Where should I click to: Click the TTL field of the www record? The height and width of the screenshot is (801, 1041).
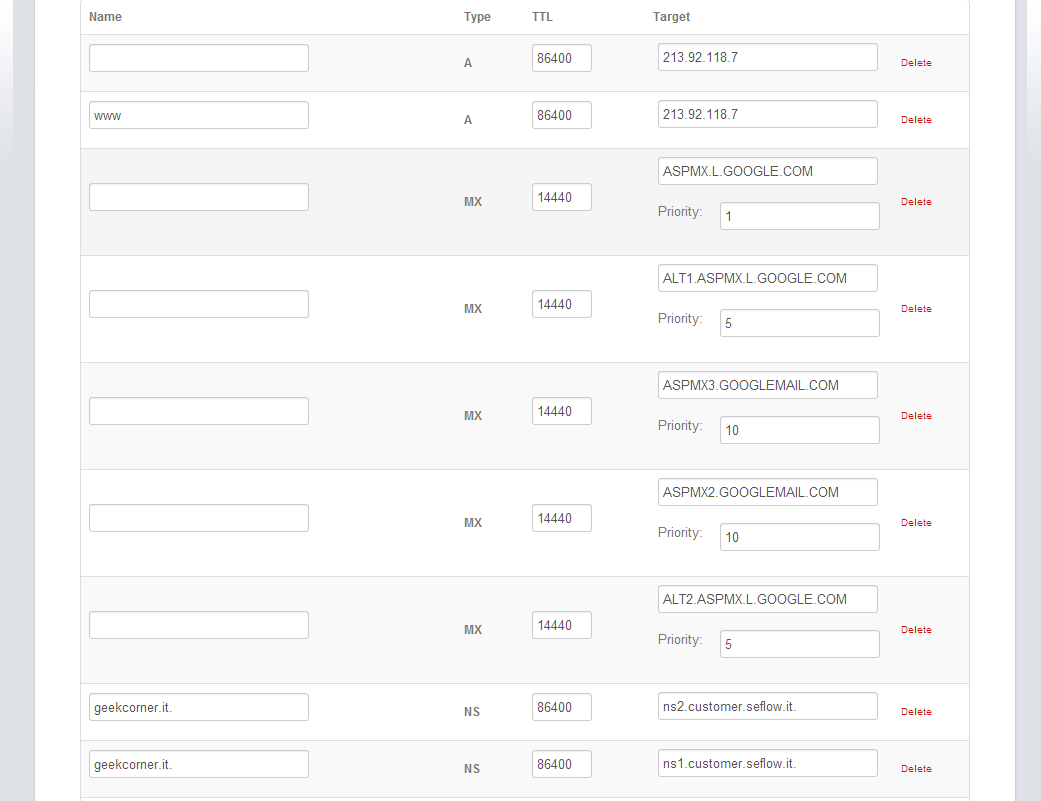(561, 115)
